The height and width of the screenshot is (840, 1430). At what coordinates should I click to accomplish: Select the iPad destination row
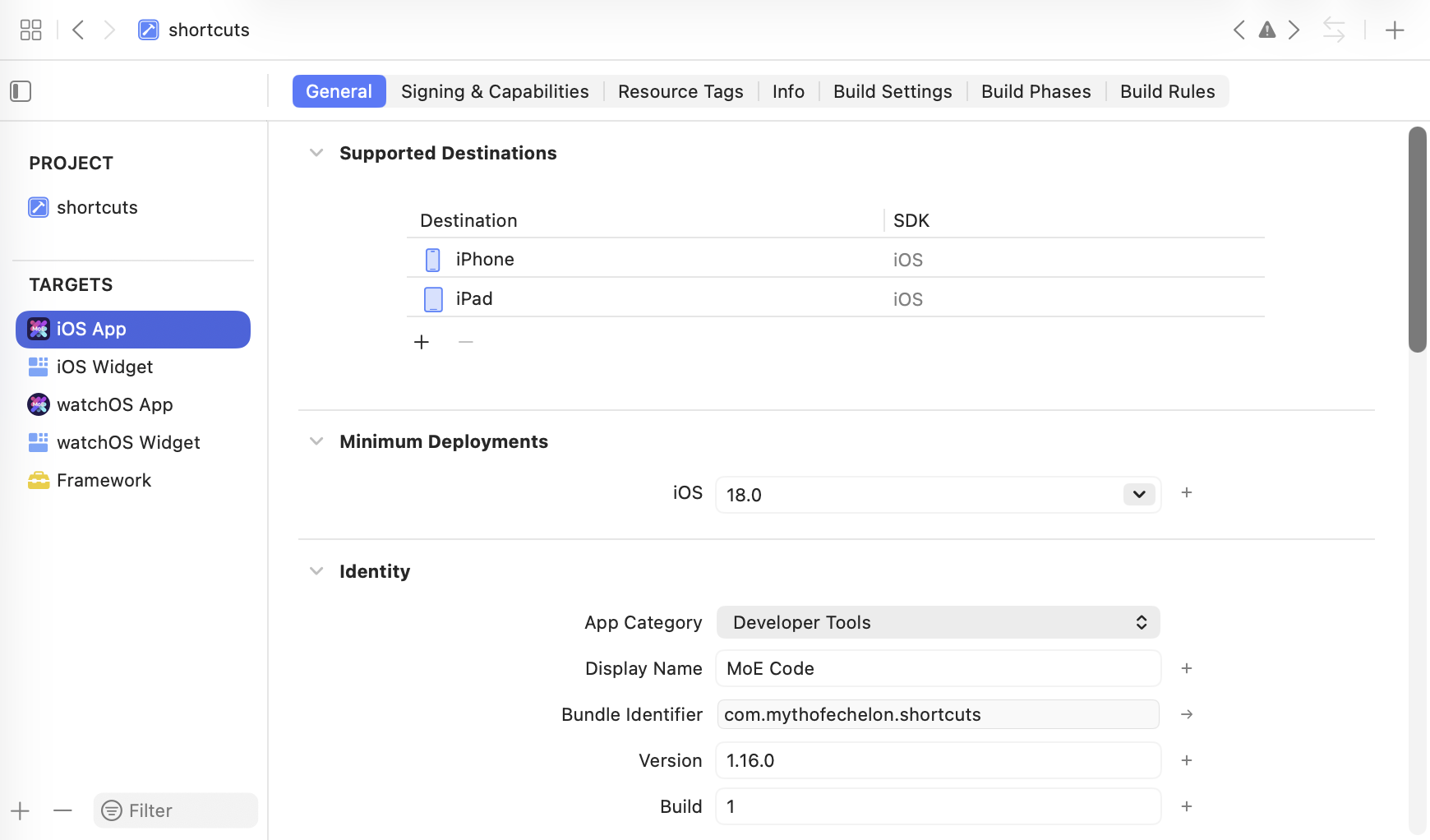tap(836, 298)
